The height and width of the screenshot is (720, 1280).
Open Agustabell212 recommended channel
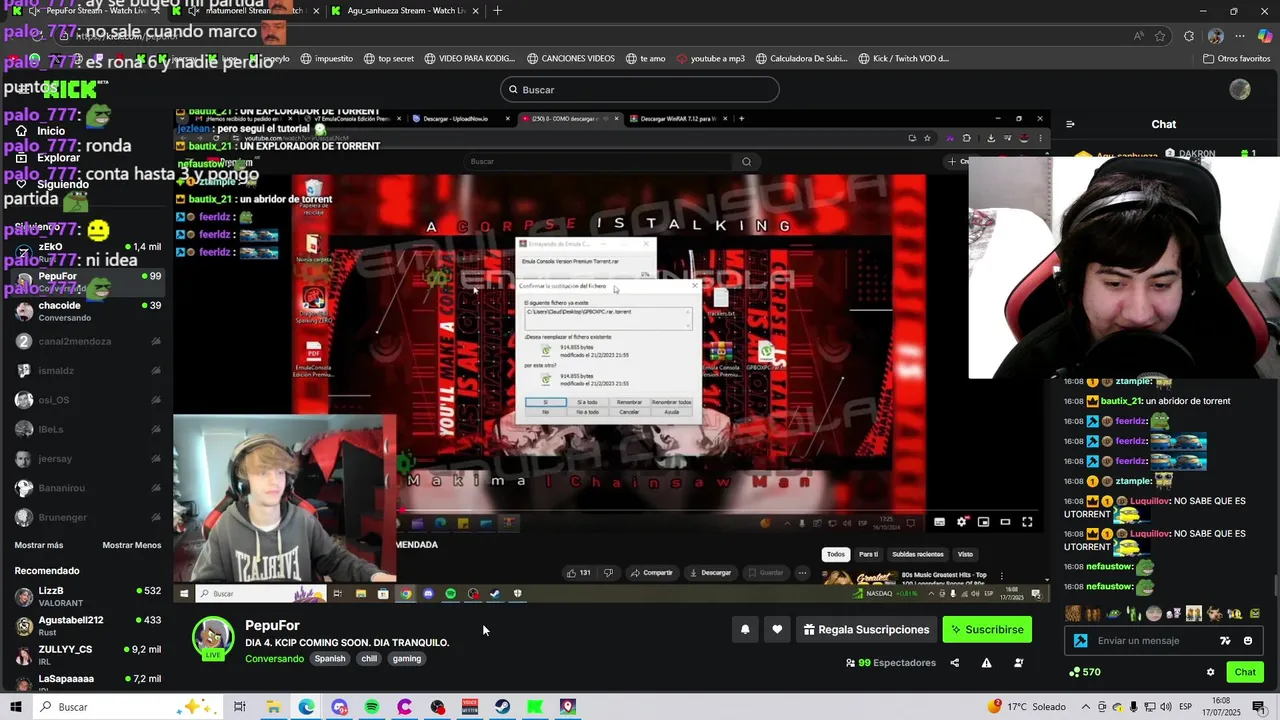point(87,626)
